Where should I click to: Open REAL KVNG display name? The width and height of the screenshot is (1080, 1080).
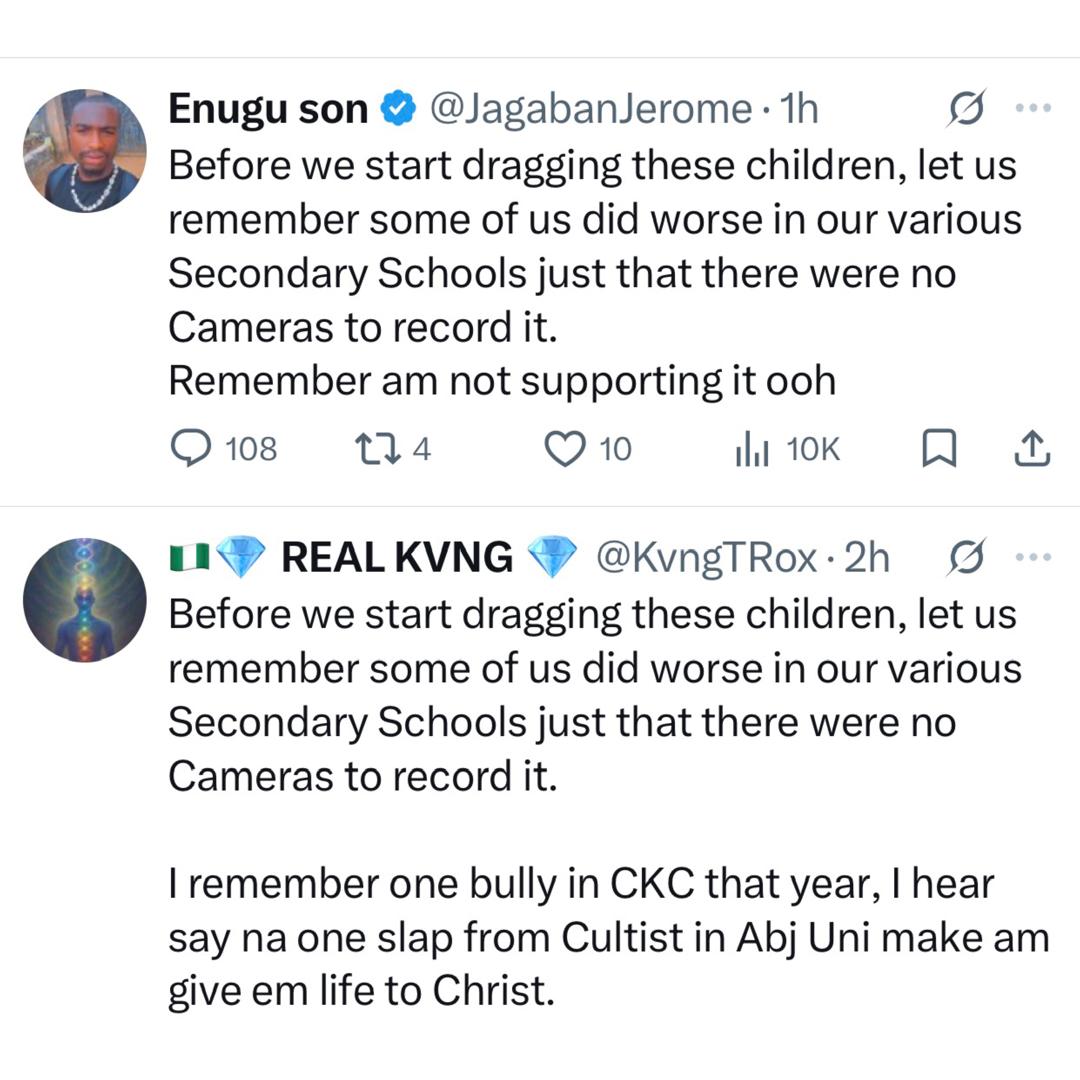(x=397, y=557)
